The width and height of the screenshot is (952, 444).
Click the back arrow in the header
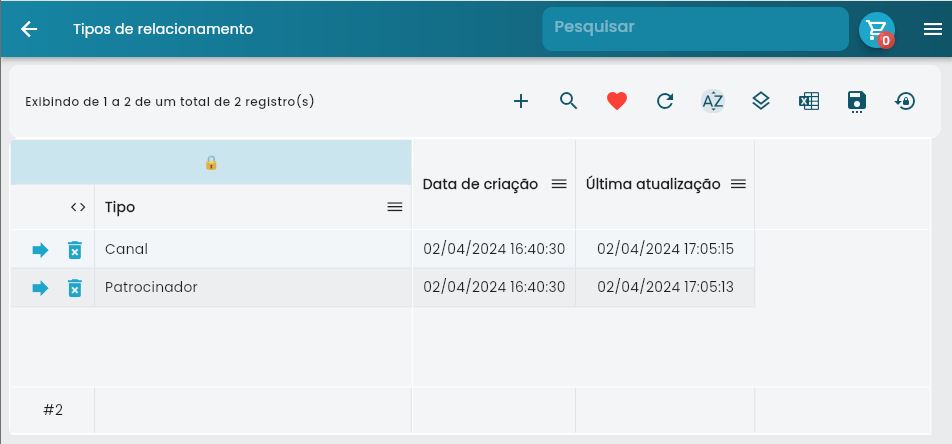[29, 29]
